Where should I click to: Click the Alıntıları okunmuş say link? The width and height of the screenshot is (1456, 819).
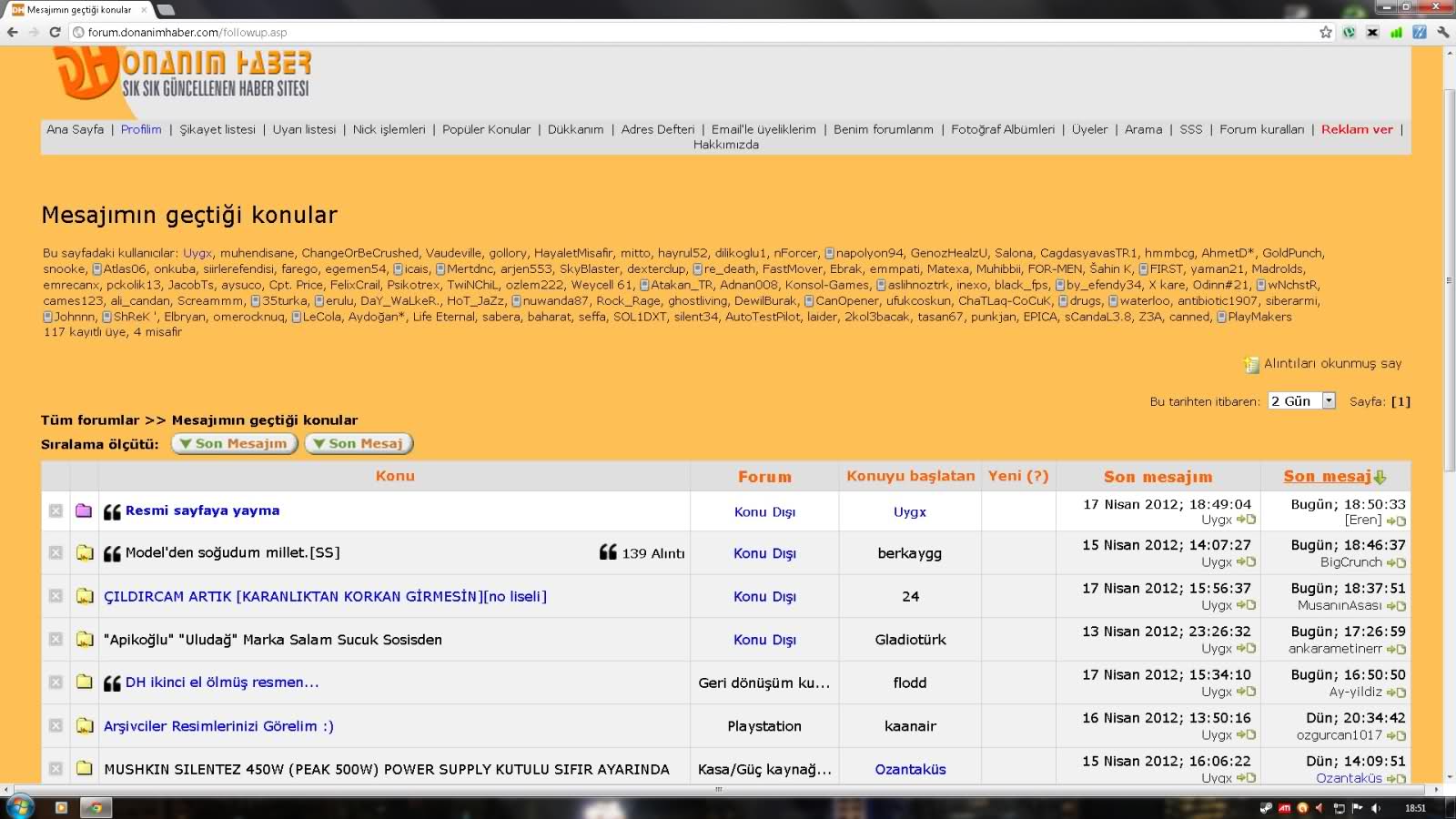(1332, 363)
